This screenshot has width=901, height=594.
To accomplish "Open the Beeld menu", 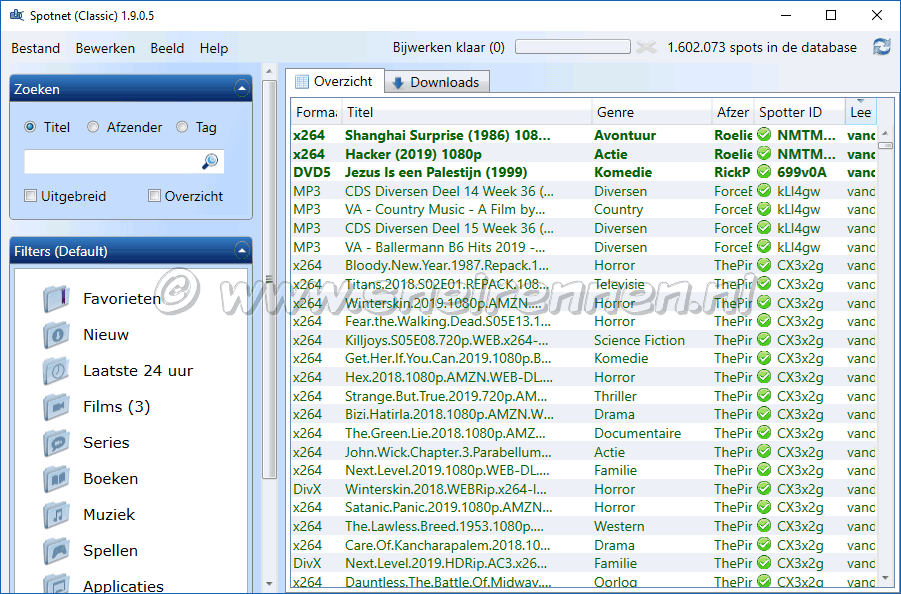I will tap(167, 48).
